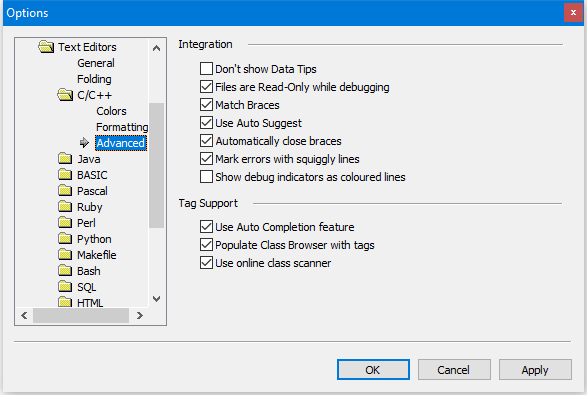
Task: Uncheck Use online class scanner
Action: [x=206, y=263]
